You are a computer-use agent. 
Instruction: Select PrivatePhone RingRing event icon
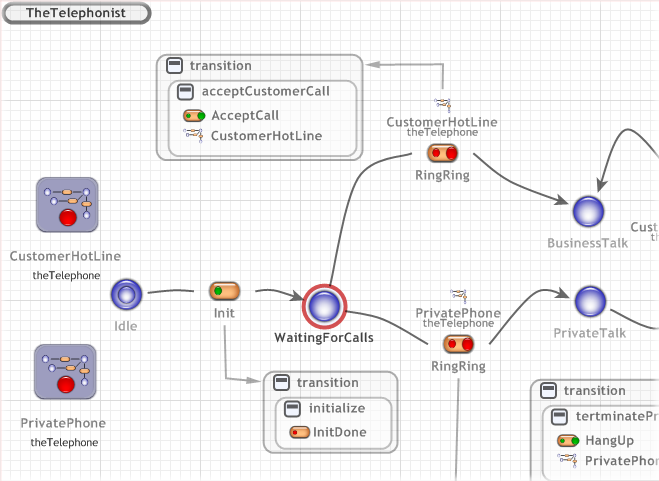pyautogui.click(x=458, y=344)
